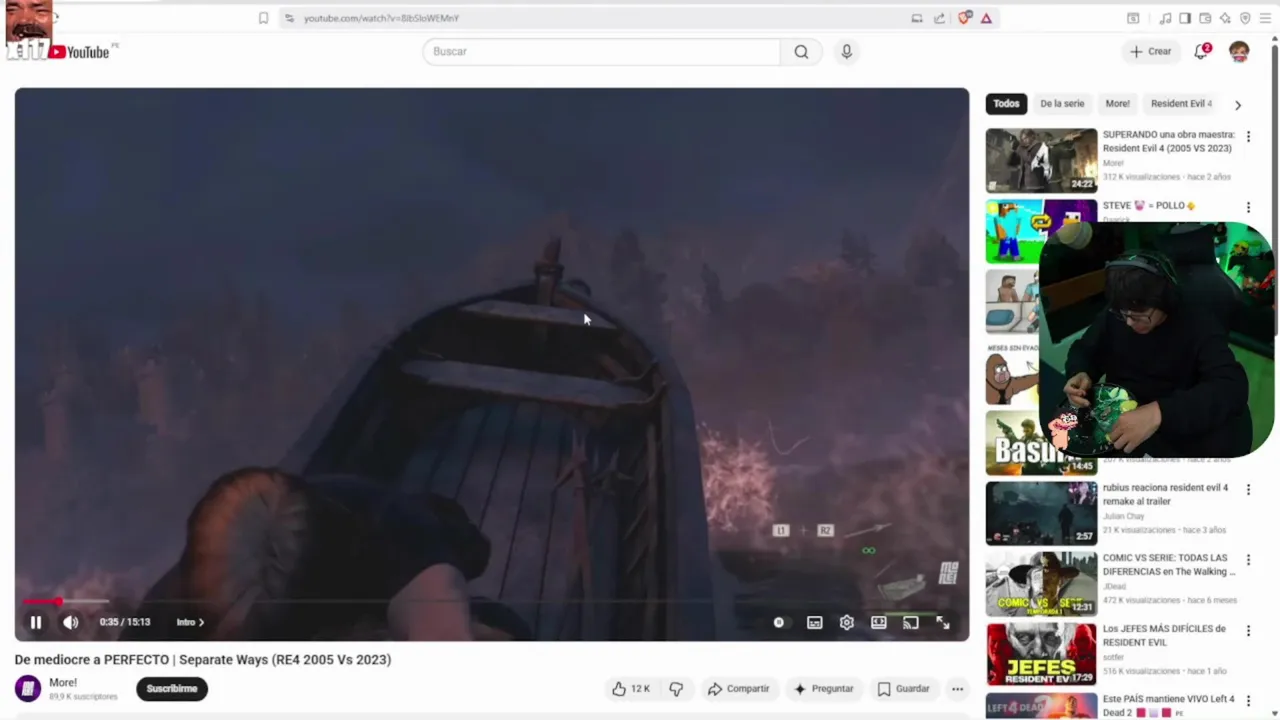Open options for SUPERANDO una obra maestra
This screenshot has width=1280, height=720.
click(x=1248, y=137)
